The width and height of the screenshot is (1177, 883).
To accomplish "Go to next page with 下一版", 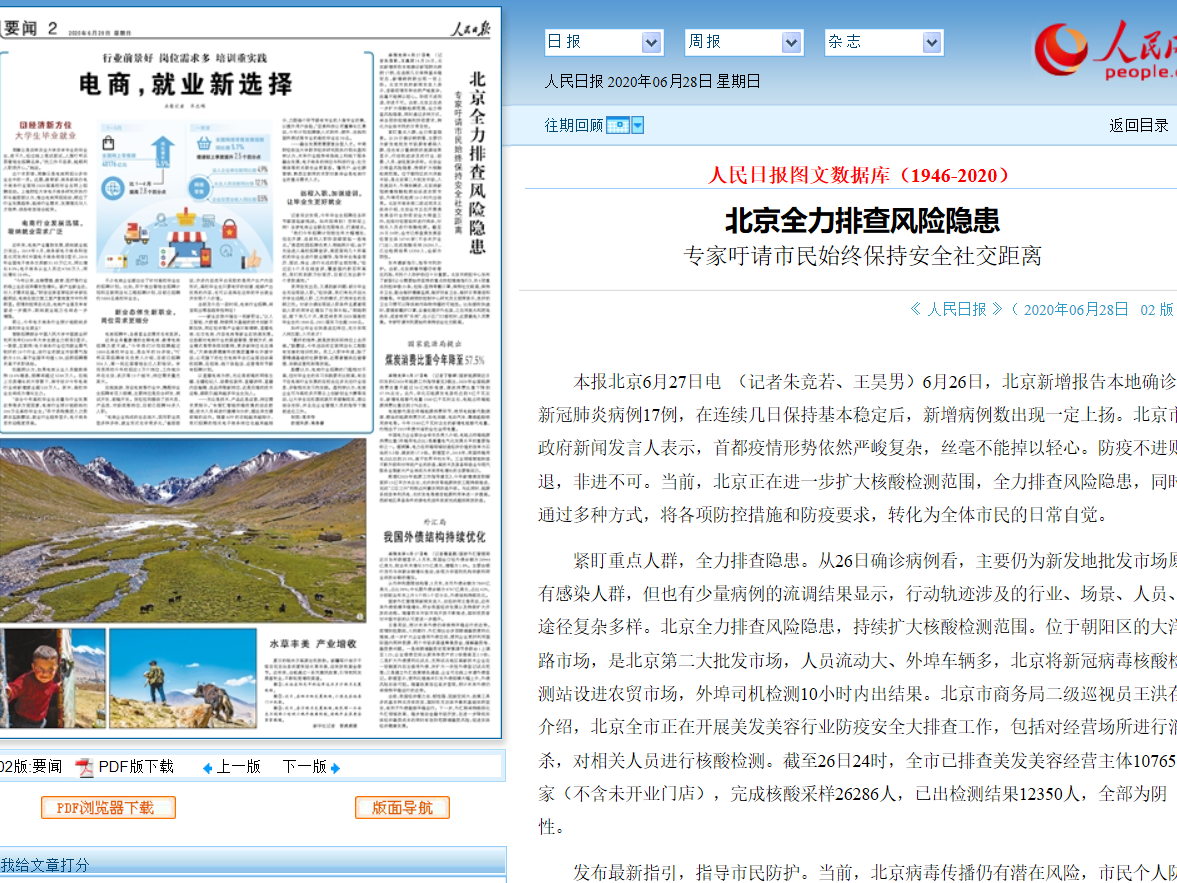I will [x=304, y=767].
